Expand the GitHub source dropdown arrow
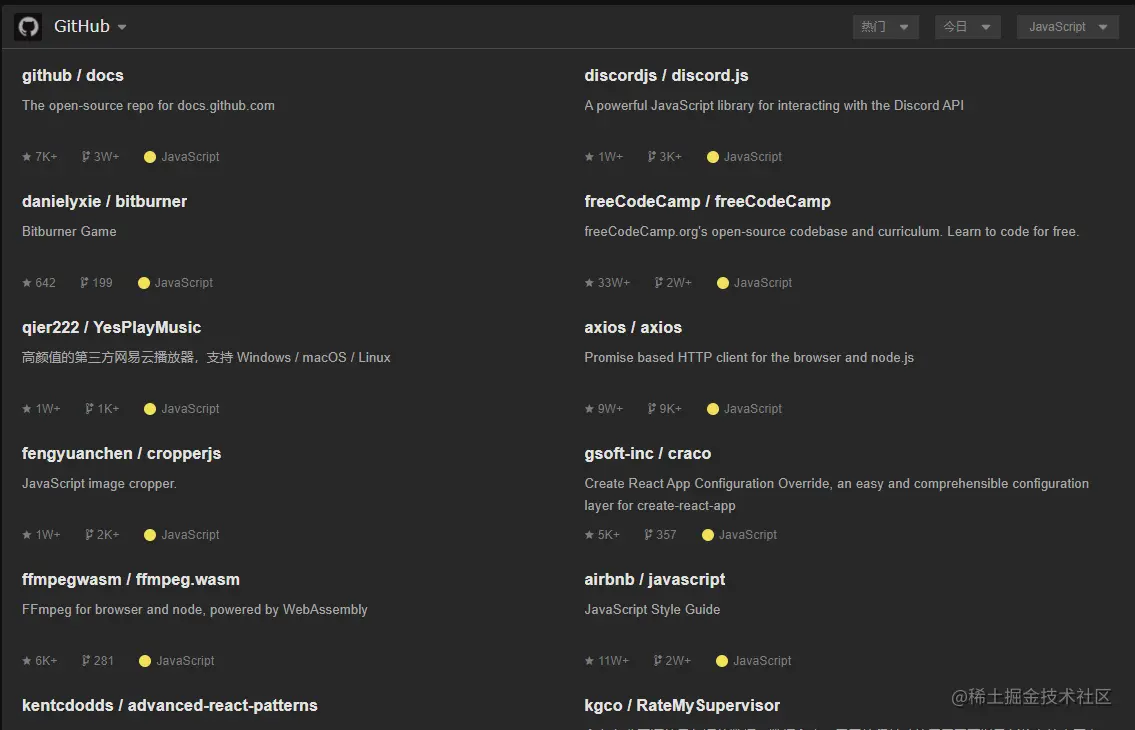 [x=122, y=28]
